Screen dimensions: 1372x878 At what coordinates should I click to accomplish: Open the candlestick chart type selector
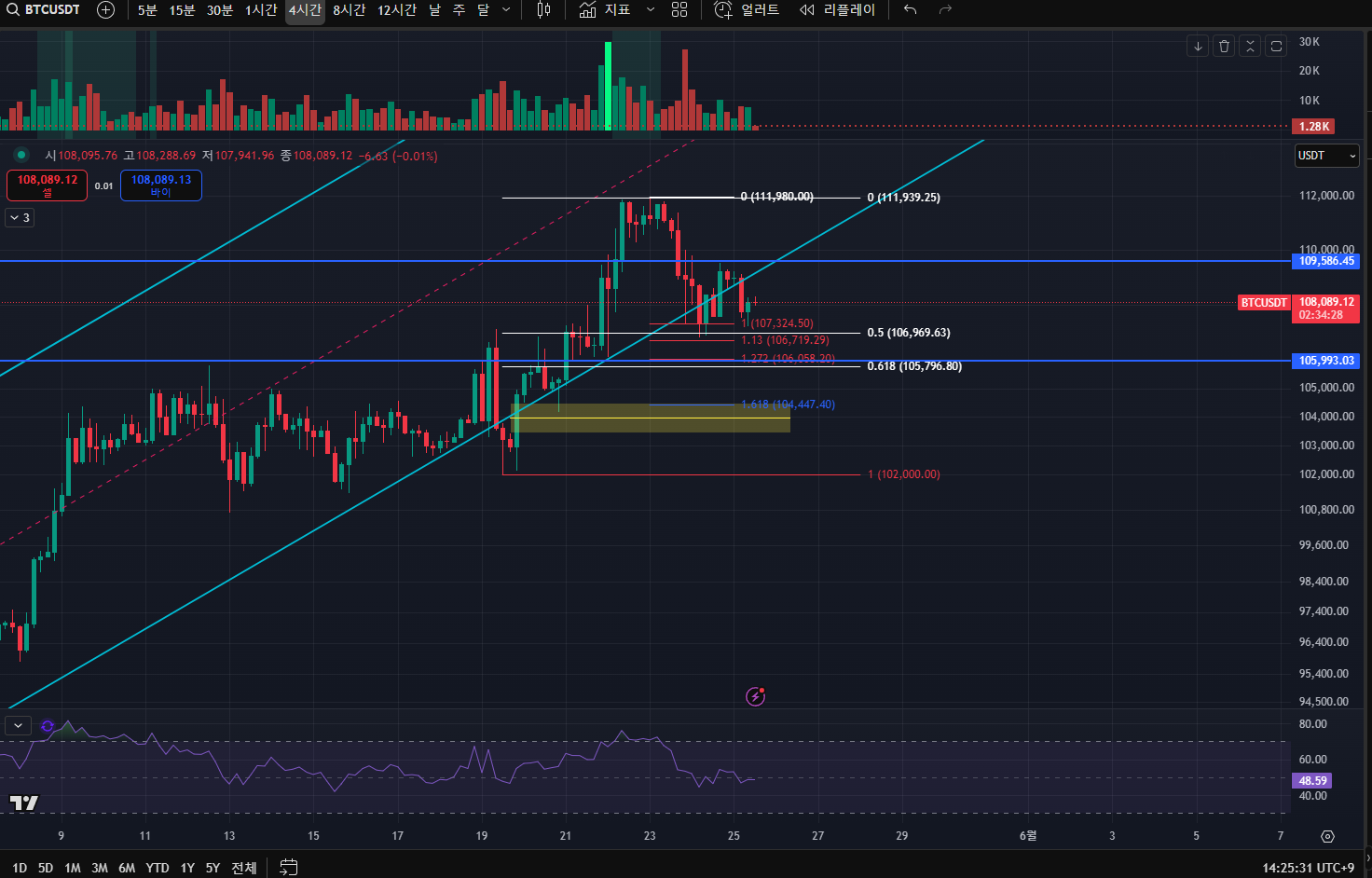[544, 10]
